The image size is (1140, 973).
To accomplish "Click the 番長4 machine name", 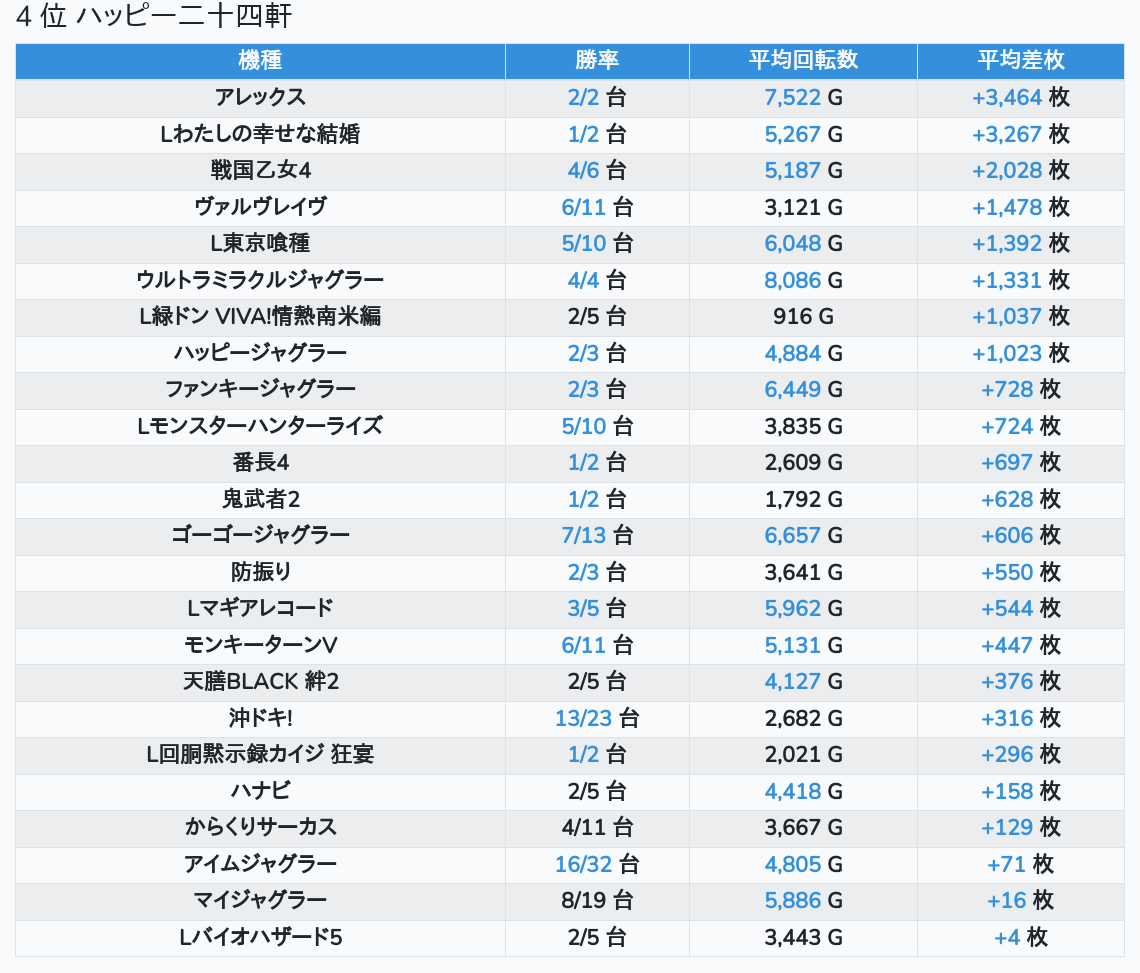I will tap(260, 463).
